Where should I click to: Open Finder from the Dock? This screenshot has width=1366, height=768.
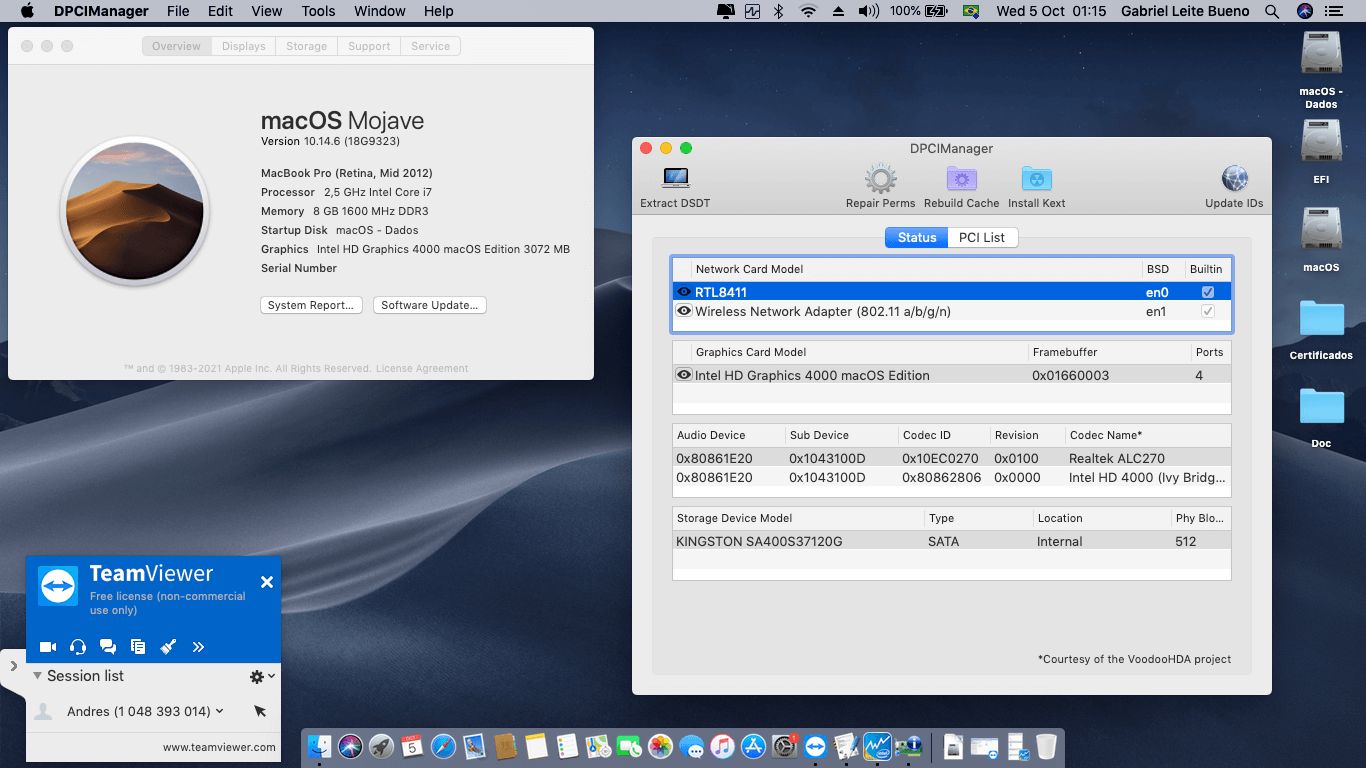click(x=320, y=746)
